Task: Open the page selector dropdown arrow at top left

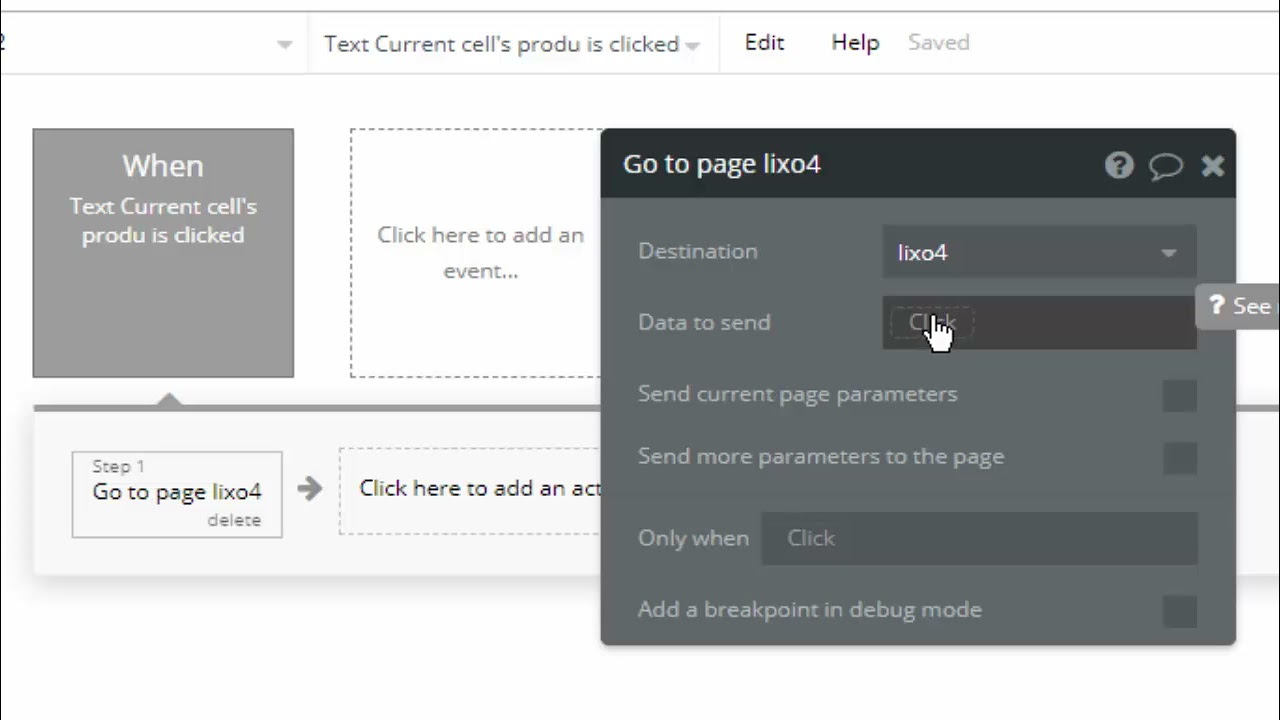Action: click(284, 45)
